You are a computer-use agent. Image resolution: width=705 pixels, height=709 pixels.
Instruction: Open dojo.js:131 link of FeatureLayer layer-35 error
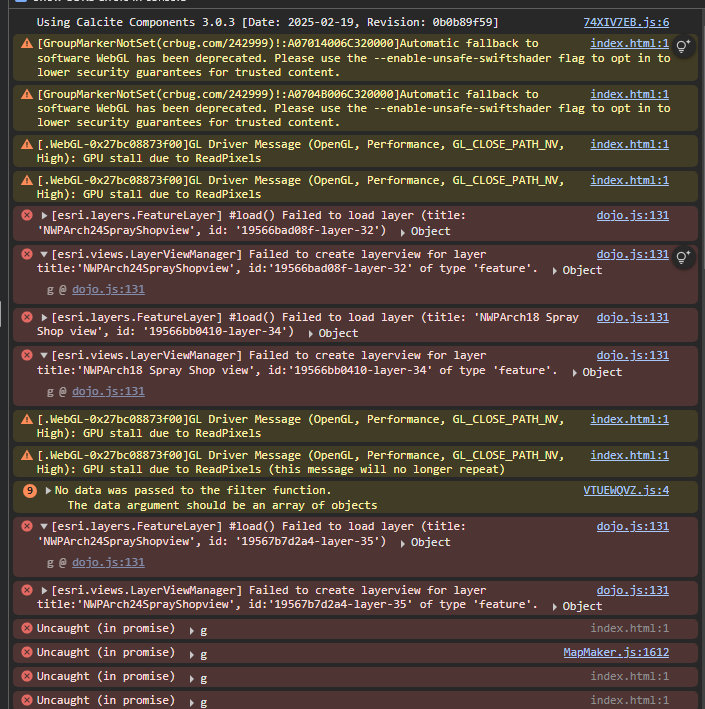(x=632, y=526)
